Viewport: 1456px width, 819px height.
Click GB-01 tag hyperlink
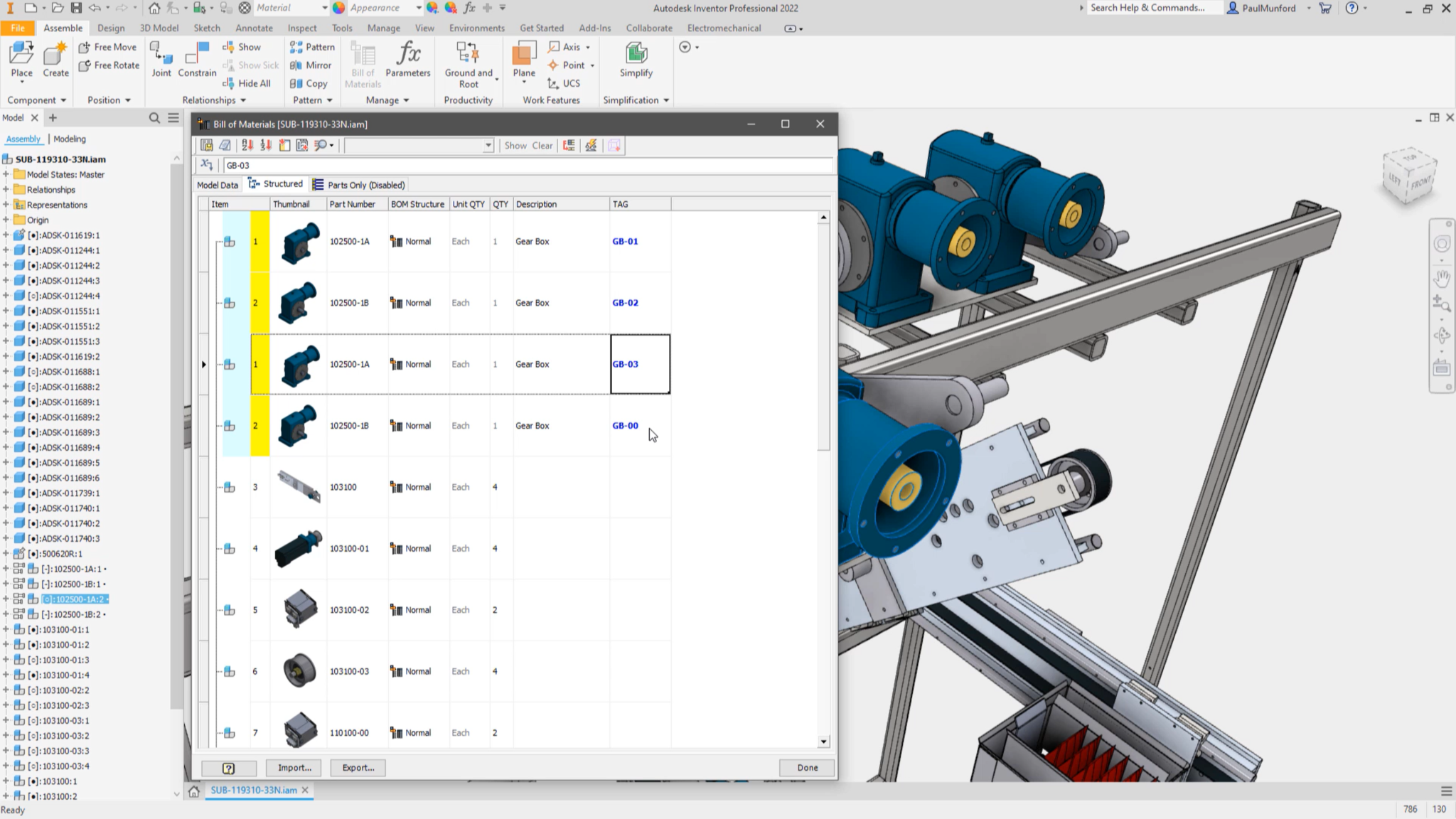point(625,241)
